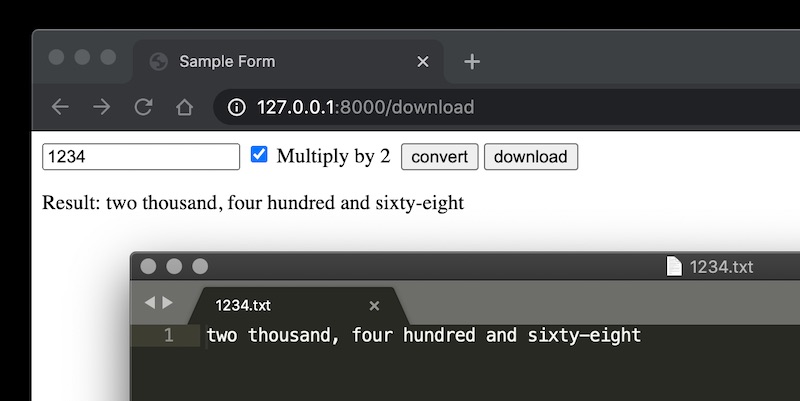Close the Sample Form tab

(422, 62)
